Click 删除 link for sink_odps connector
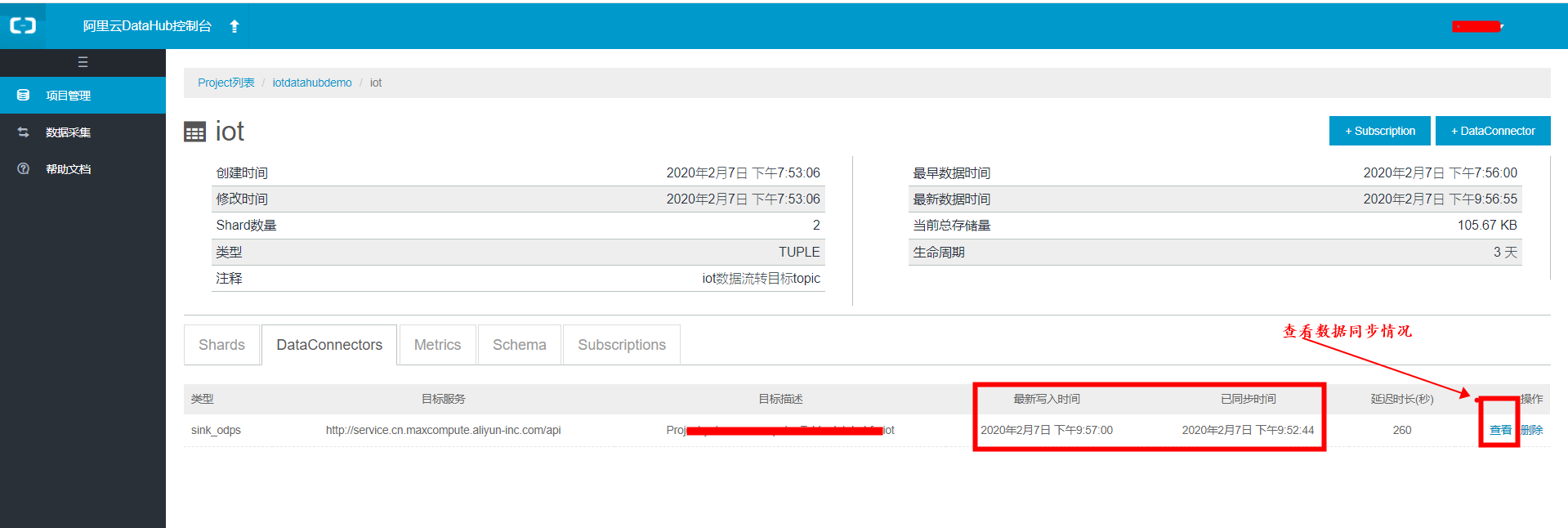The width and height of the screenshot is (1568, 528). point(1532,430)
